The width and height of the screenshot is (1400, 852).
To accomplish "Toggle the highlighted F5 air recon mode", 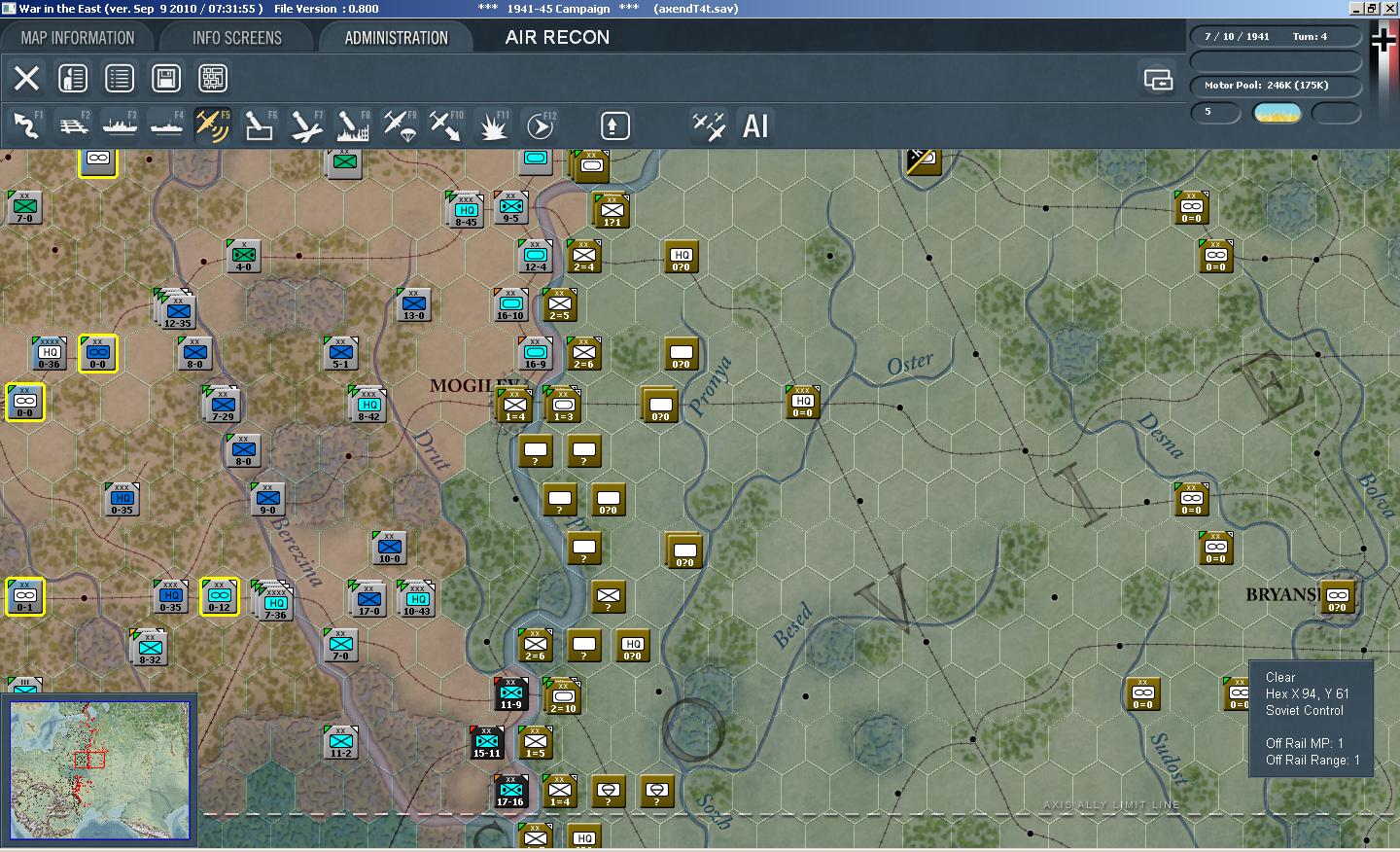I will tap(213, 125).
